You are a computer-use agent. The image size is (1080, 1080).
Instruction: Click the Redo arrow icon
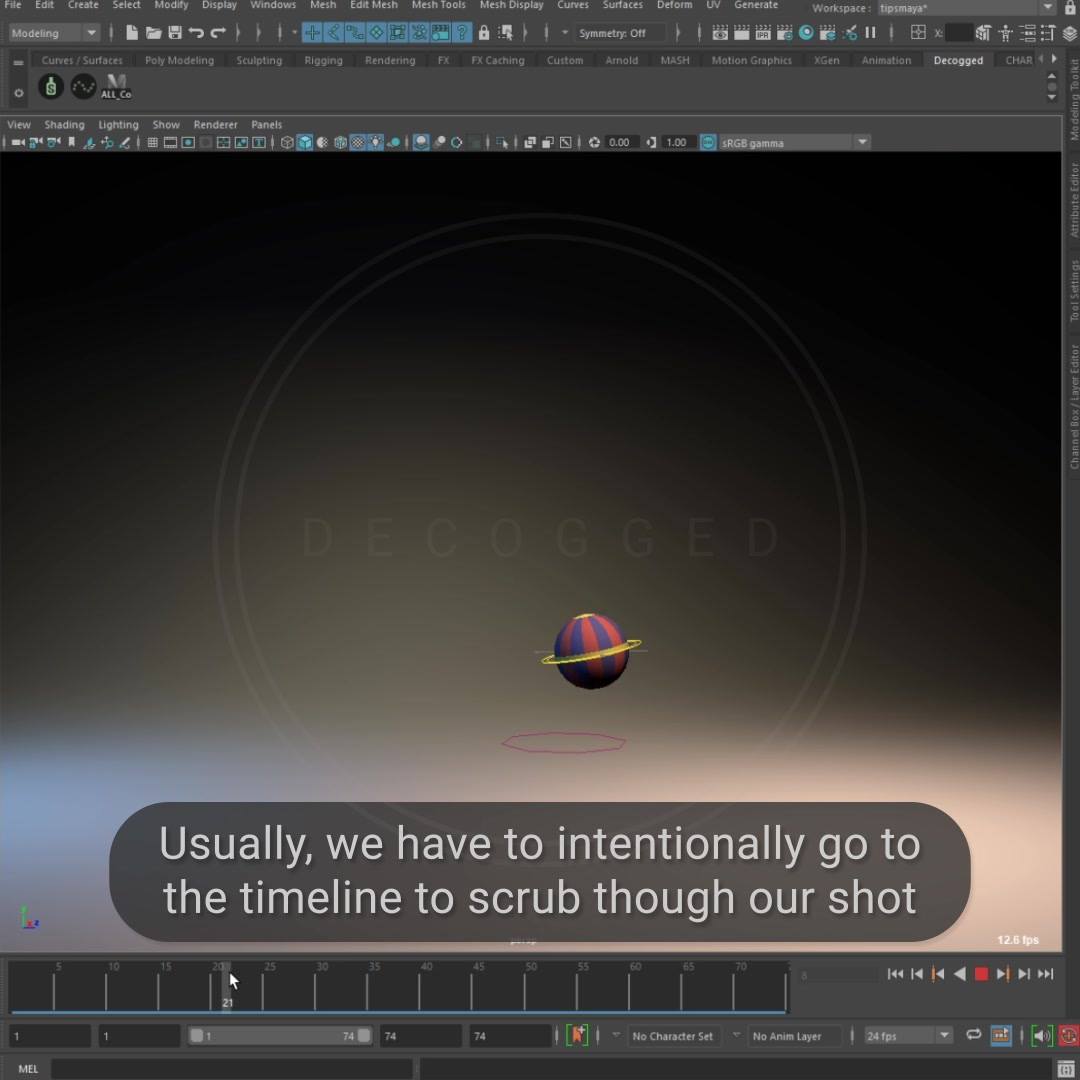(x=218, y=32)
